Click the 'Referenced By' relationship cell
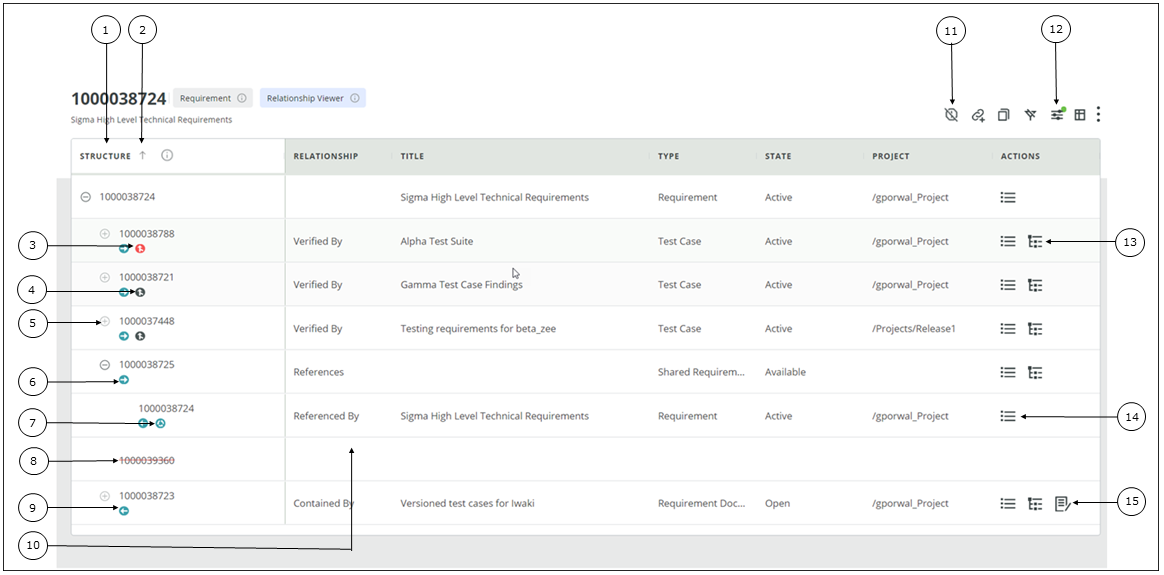This screenshot has height=575, width=1164. click(326, 416)
